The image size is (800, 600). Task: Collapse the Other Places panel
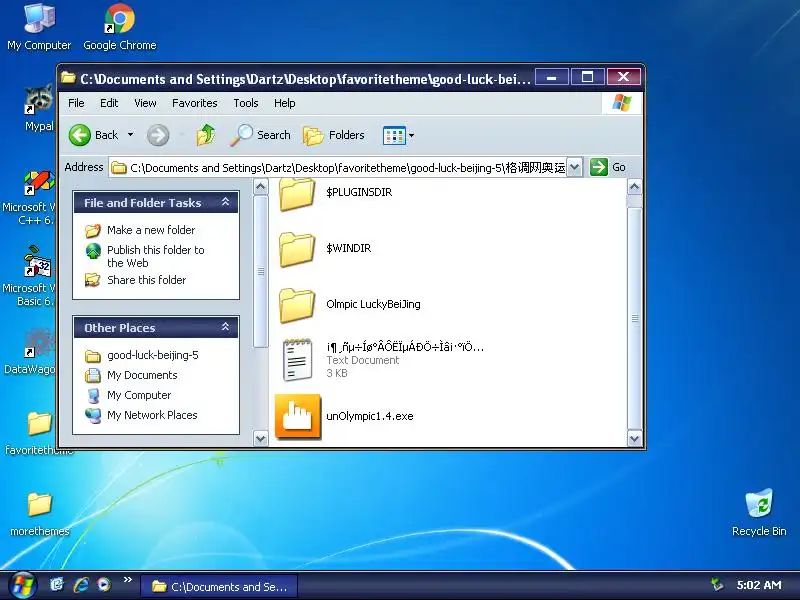225,327
